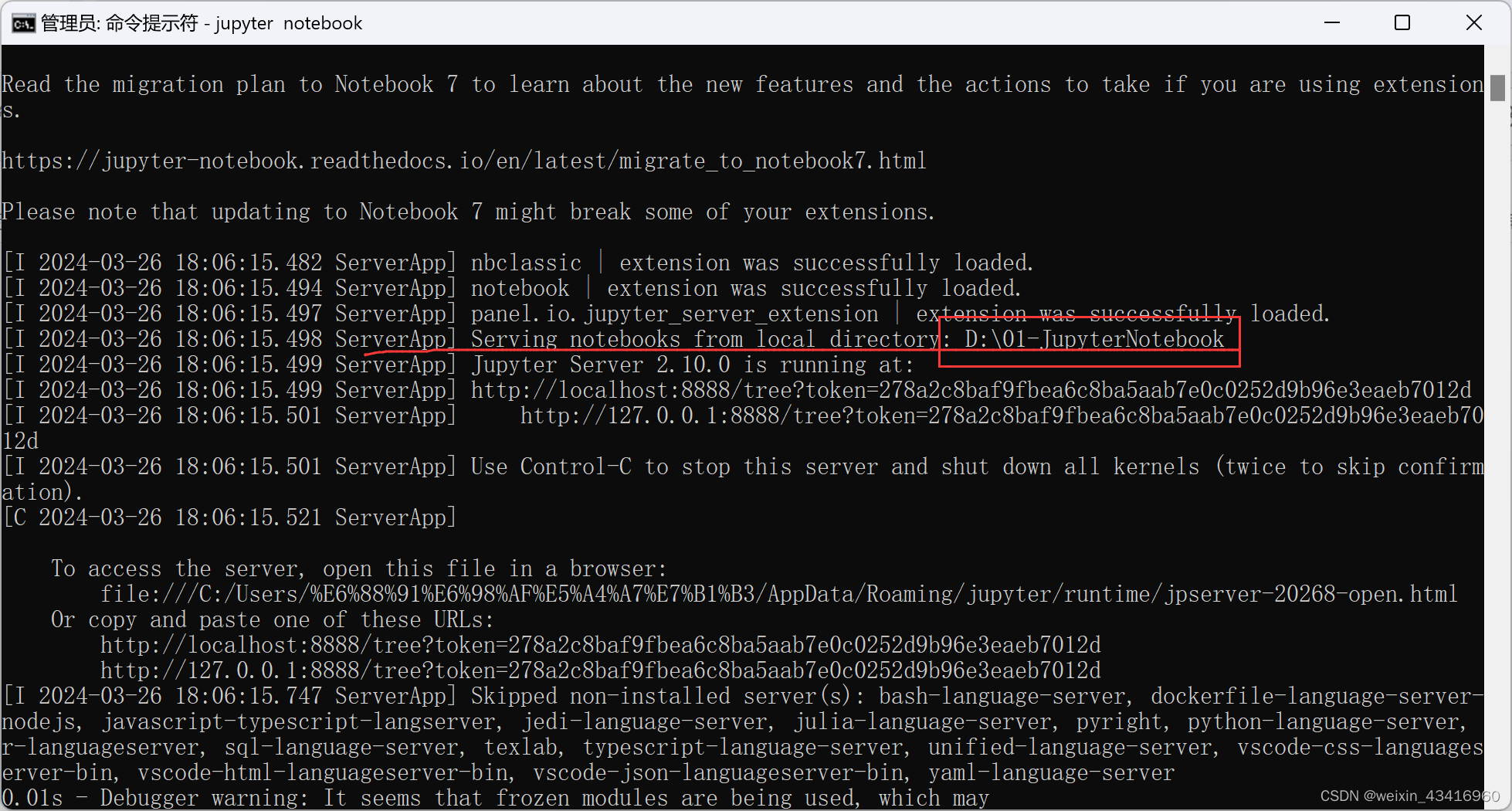Click the 127.0.0.1:8888 URL in the 18:06:15.501 ServerApp log line

tap(1002, 416)
